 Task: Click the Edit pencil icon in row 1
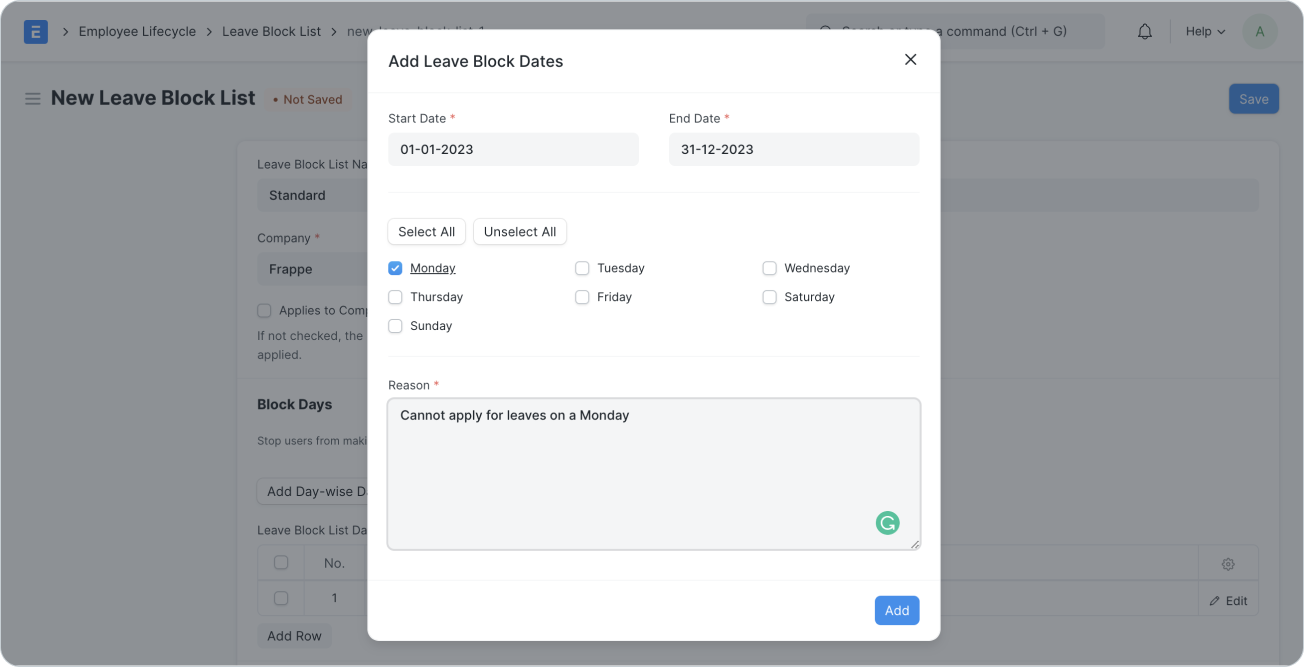(1215, 601)
